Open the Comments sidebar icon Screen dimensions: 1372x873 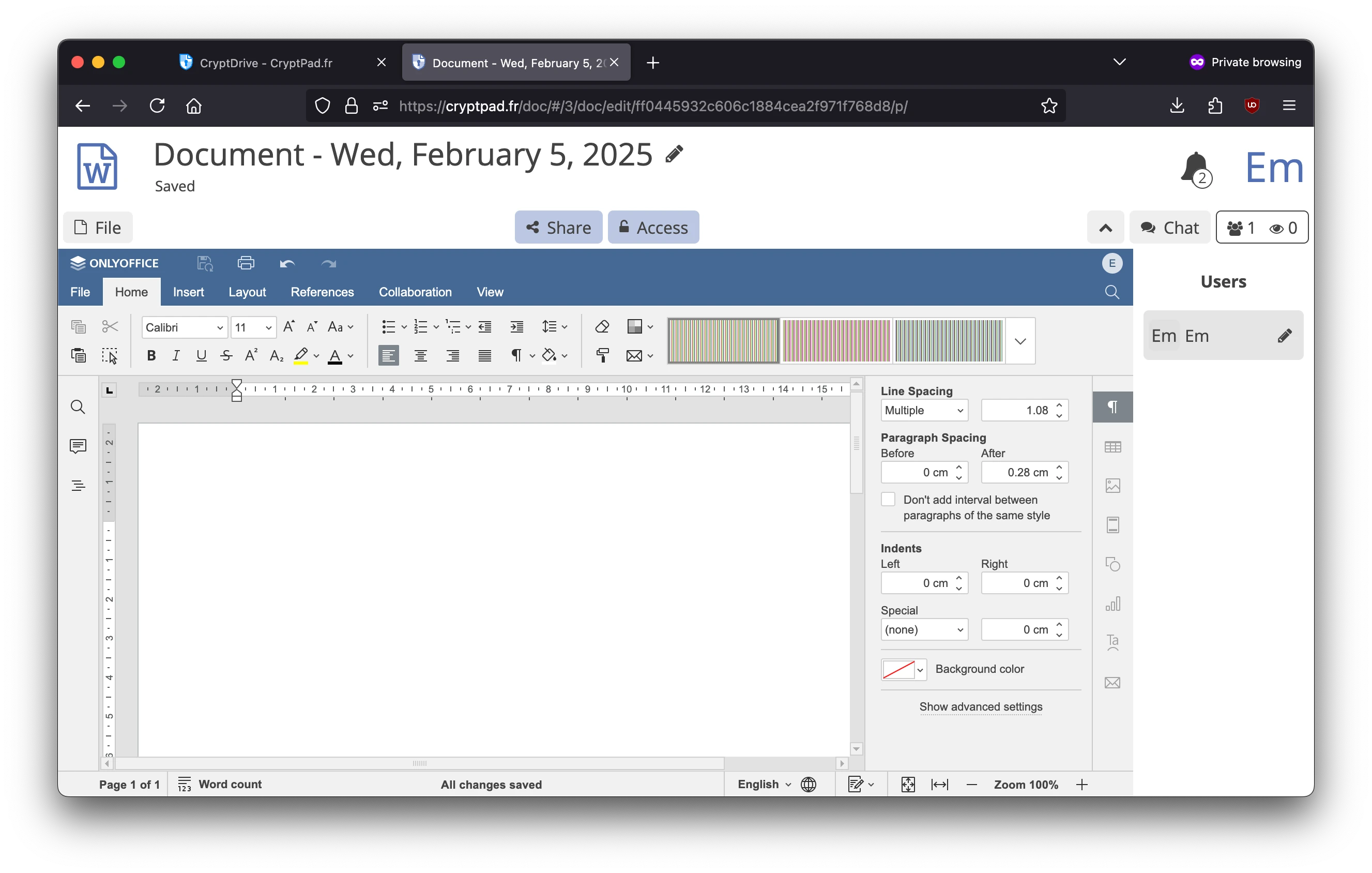[x=78, y=446]
